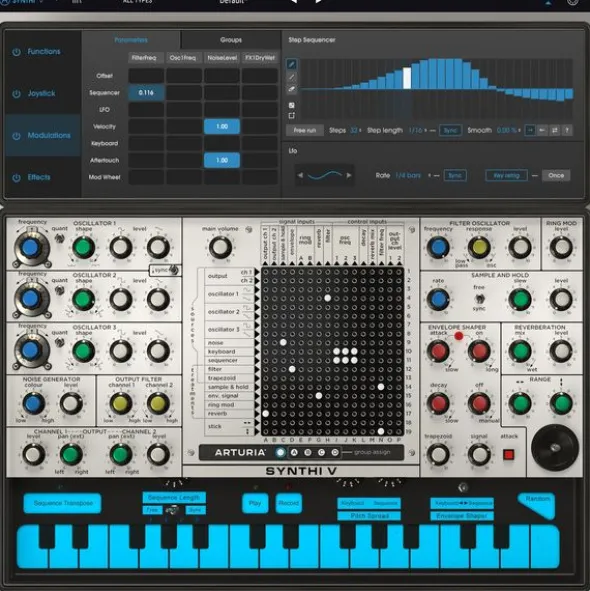
Task: Open the NoiseLevel parameter selector
Action: tap(222, 58)
